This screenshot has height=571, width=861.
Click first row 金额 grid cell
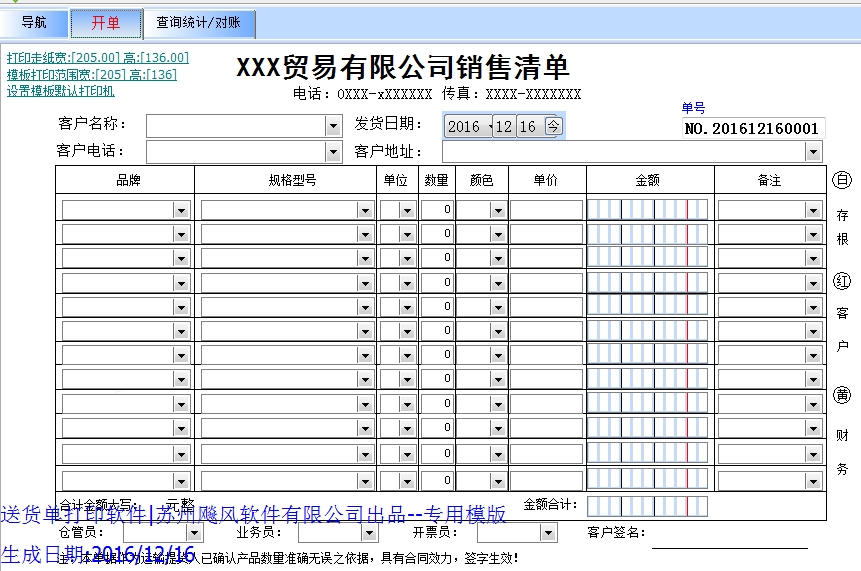pyautogui.click(x=647, y=210)
